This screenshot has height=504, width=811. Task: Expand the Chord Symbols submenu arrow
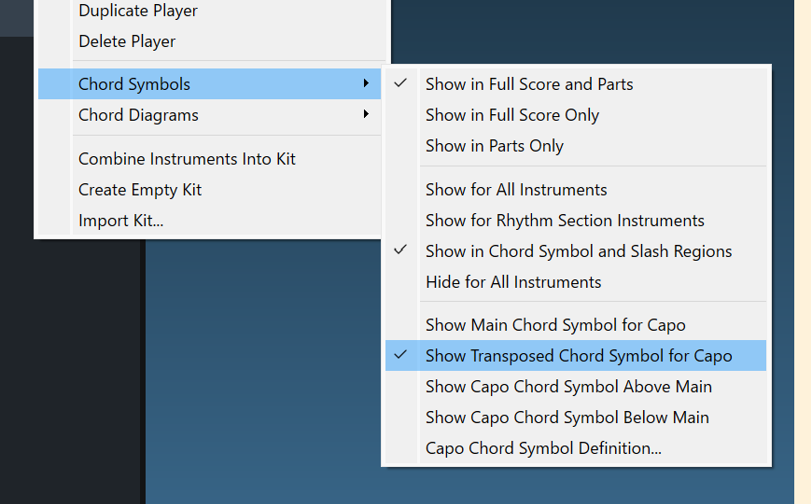point(367,84)
